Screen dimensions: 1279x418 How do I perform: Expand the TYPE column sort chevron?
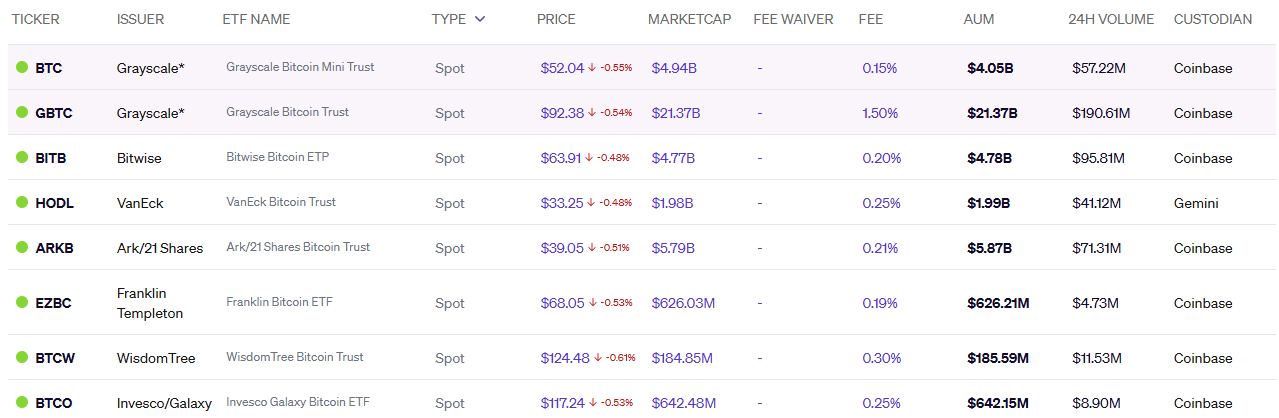[x=480, y=19]
